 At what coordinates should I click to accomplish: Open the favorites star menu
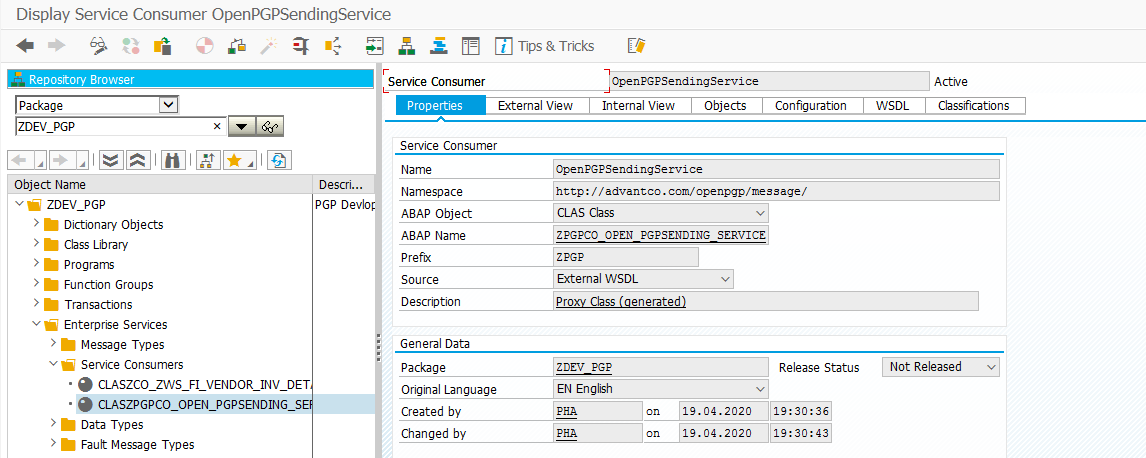coord(240,160)
